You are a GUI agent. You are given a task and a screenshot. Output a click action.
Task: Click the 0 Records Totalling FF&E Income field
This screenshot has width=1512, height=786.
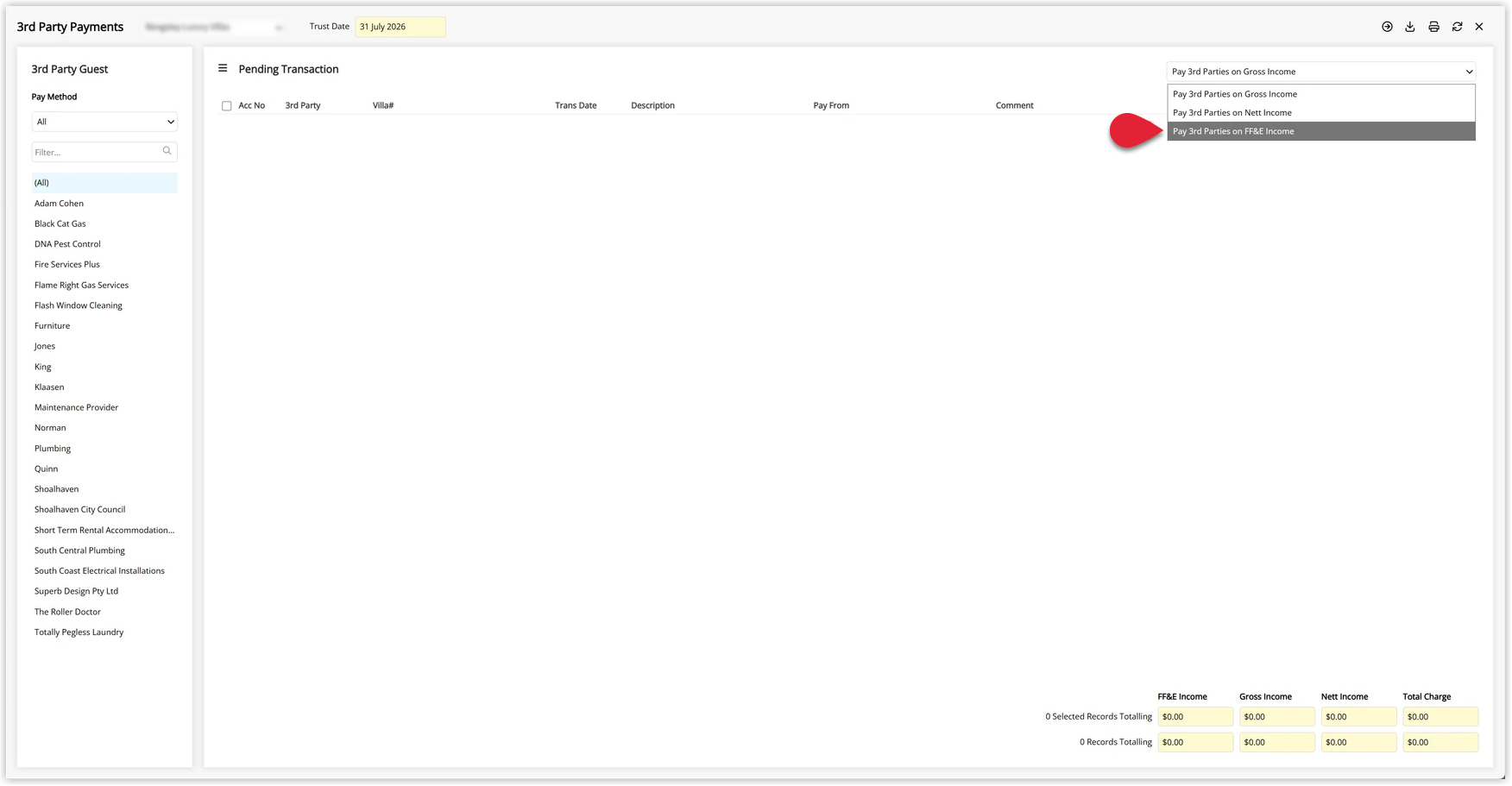pyautogui.click(x=1195, y=742)
